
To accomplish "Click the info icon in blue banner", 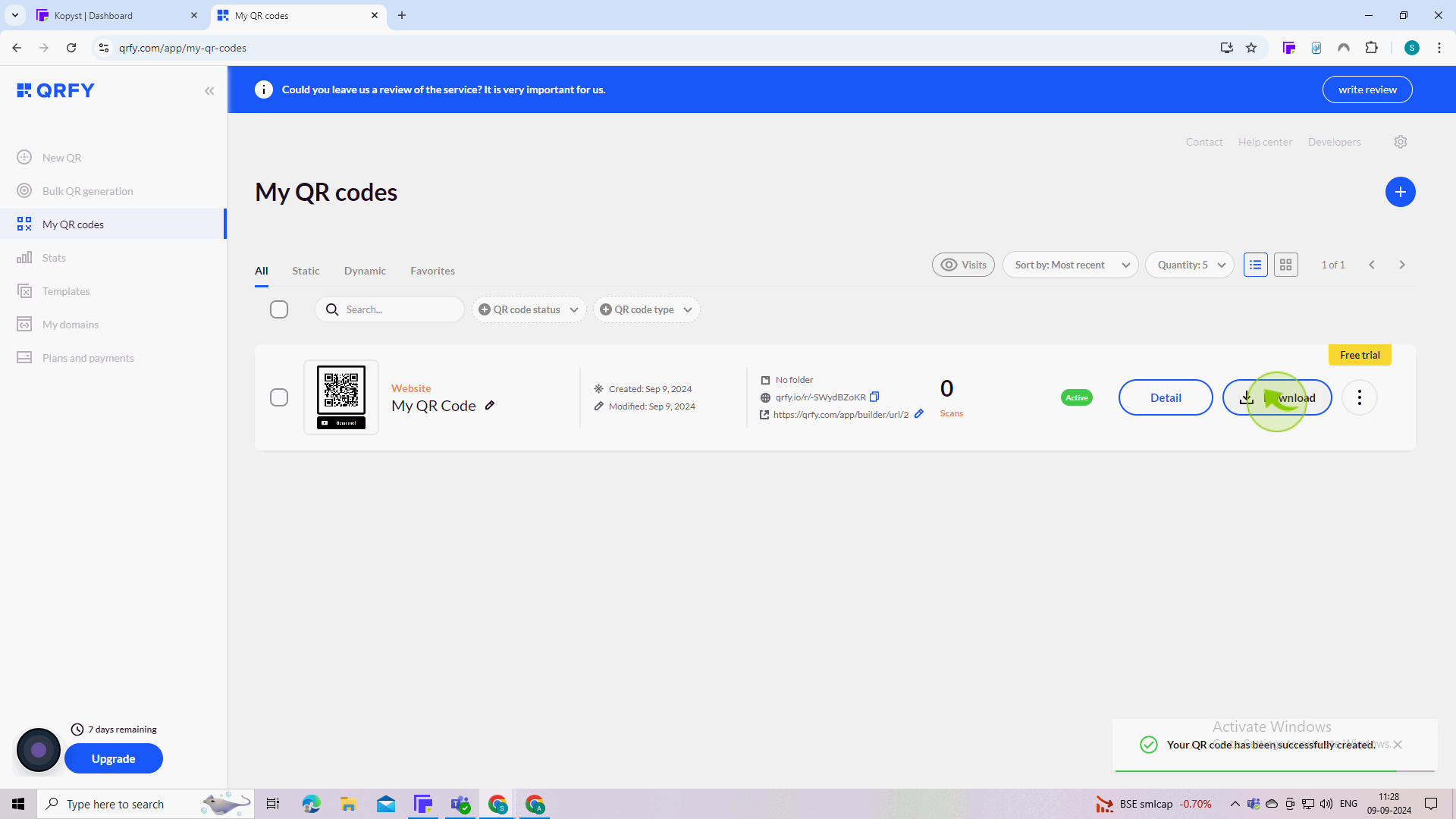I will tap(263, 89).
